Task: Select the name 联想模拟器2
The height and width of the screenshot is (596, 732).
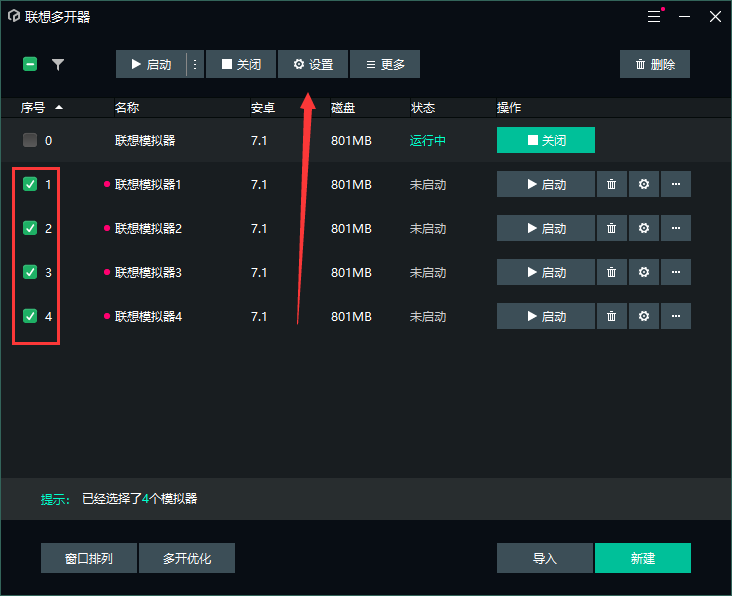Action: [x=148, y=229]
